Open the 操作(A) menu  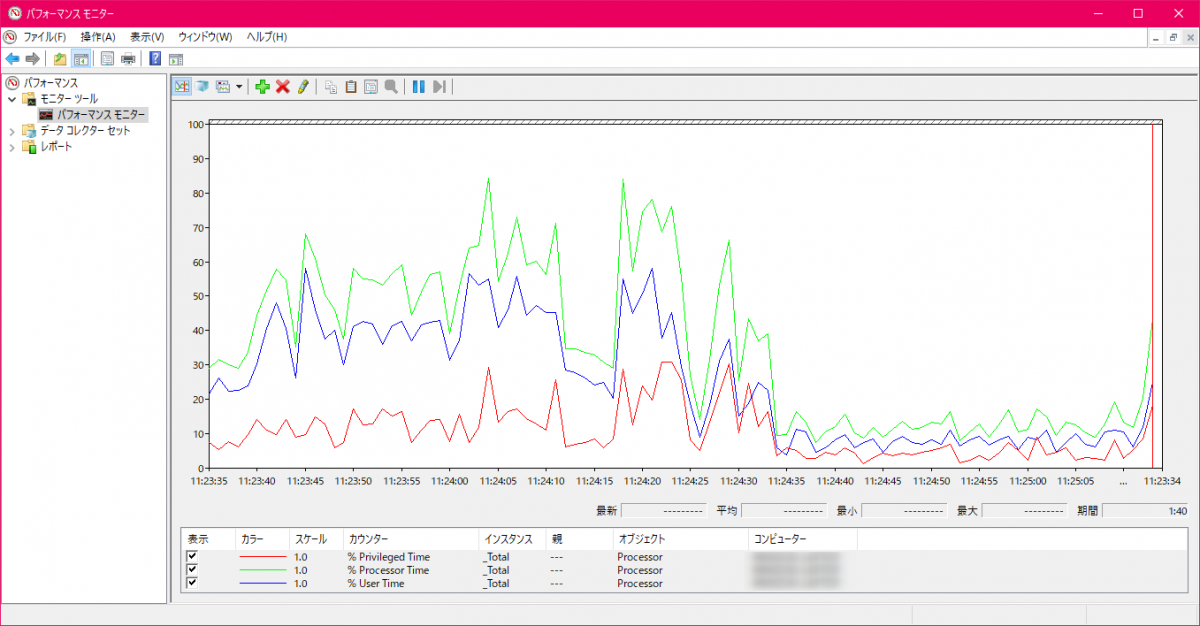(98, 37)
